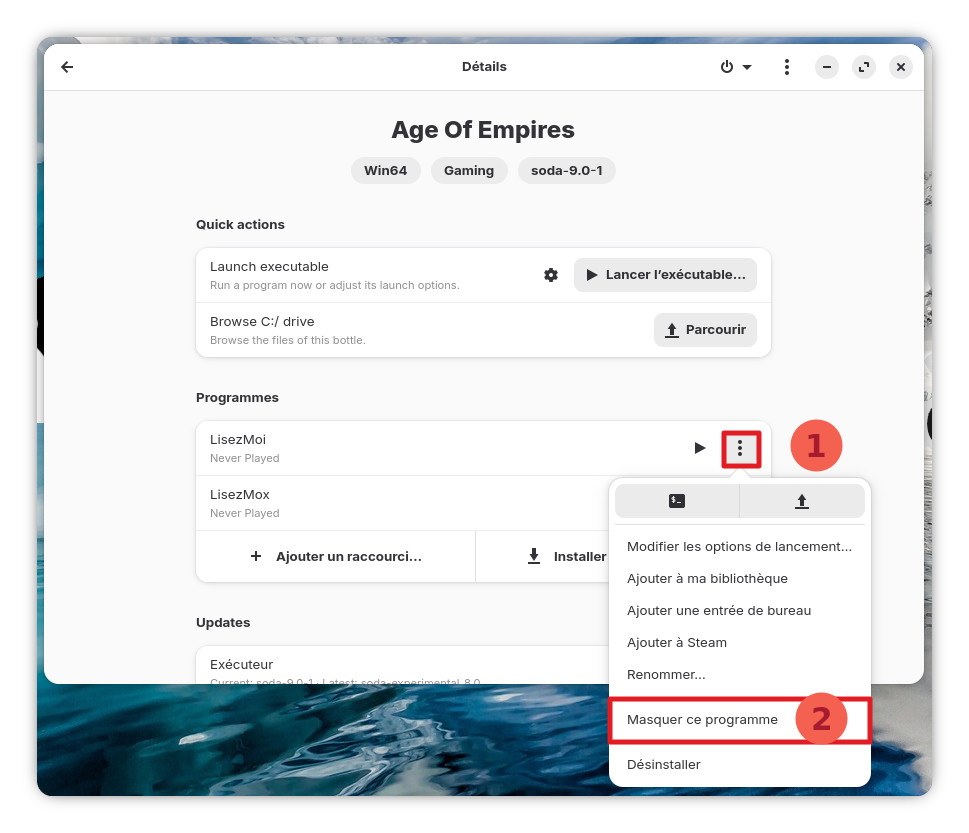The height and width of the screenshot is (833, 969).
Task: Toggle LisezMoi three-dot options menu
Action: (740, 448)
